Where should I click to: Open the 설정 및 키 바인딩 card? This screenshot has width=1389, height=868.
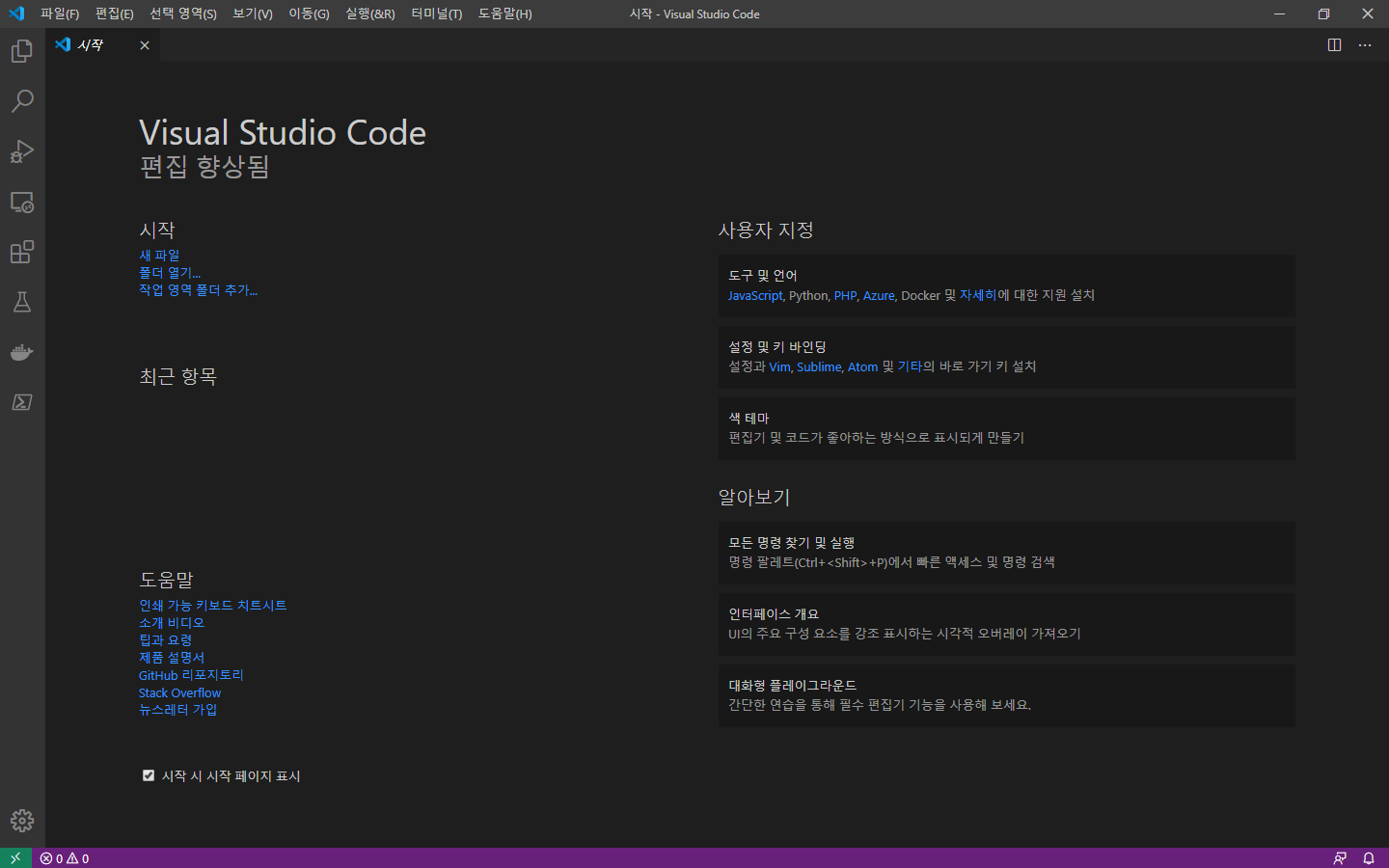(x=1007, y=357)
